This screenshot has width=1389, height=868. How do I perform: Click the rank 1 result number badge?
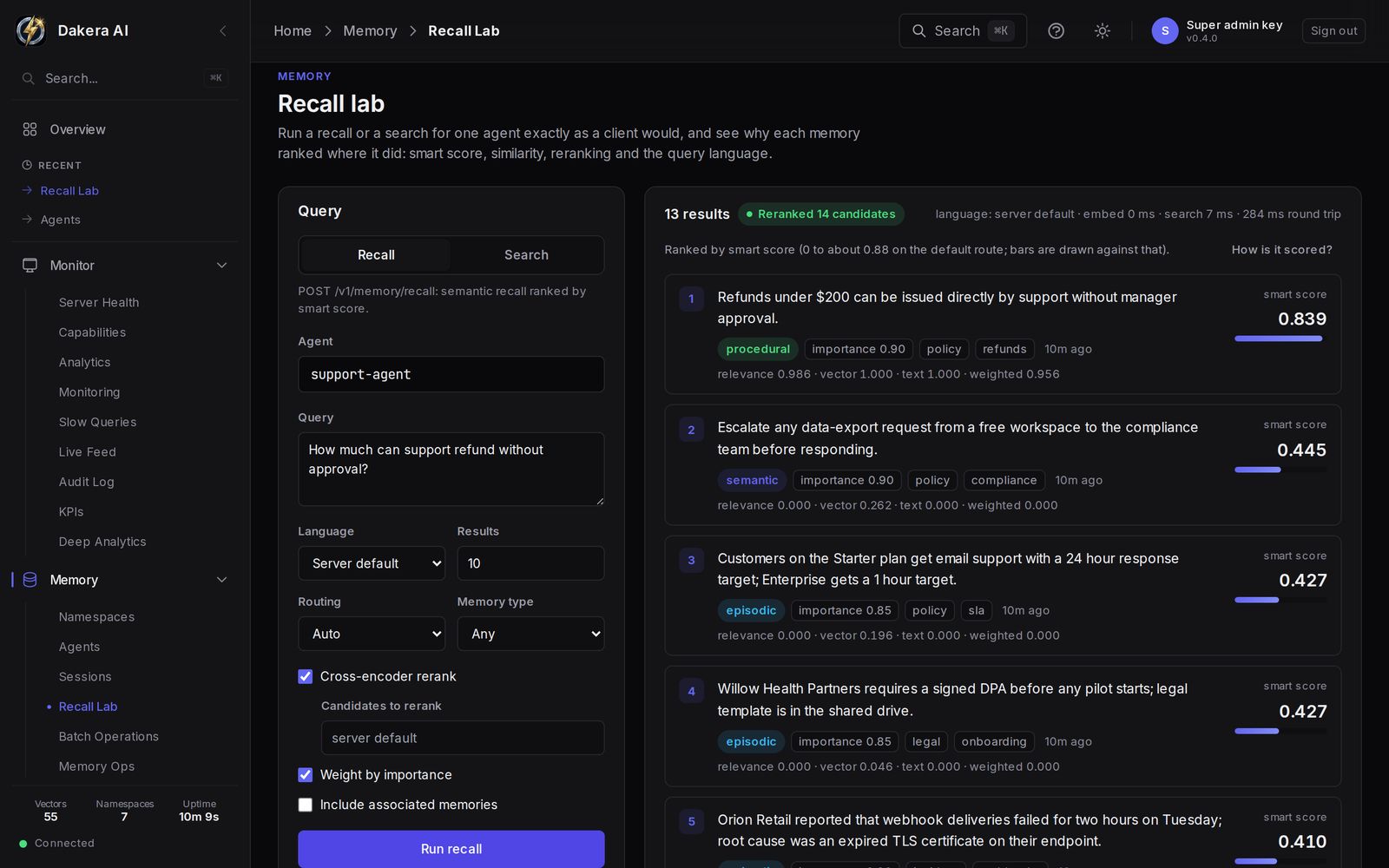[x=691, y=299]
